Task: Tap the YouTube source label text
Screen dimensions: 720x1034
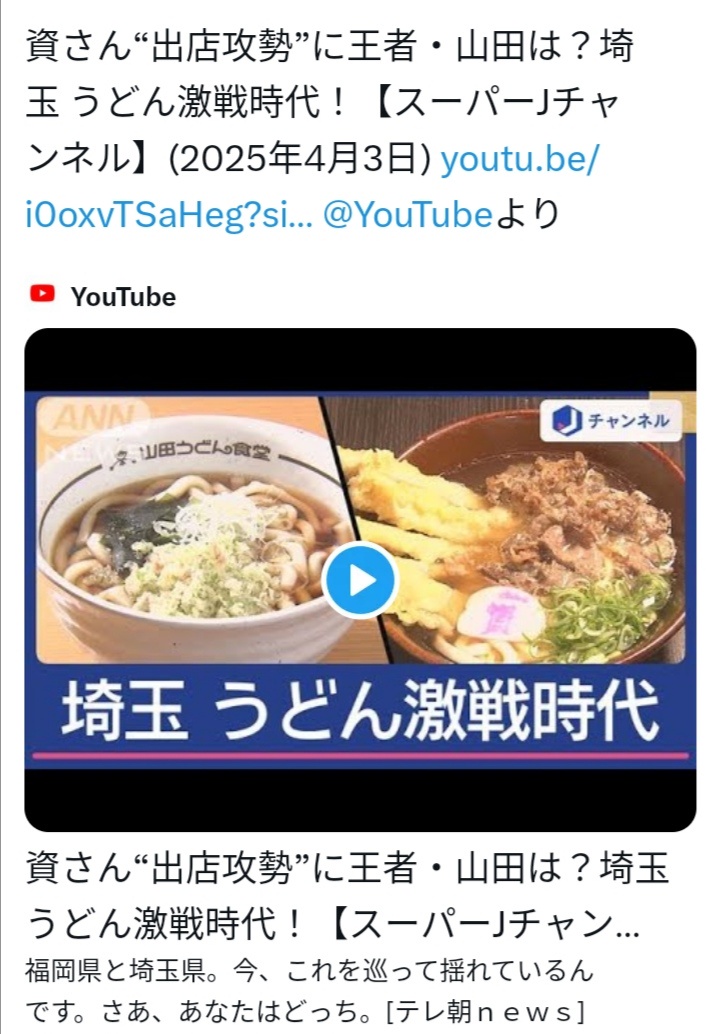Action: tap(123, 297)
